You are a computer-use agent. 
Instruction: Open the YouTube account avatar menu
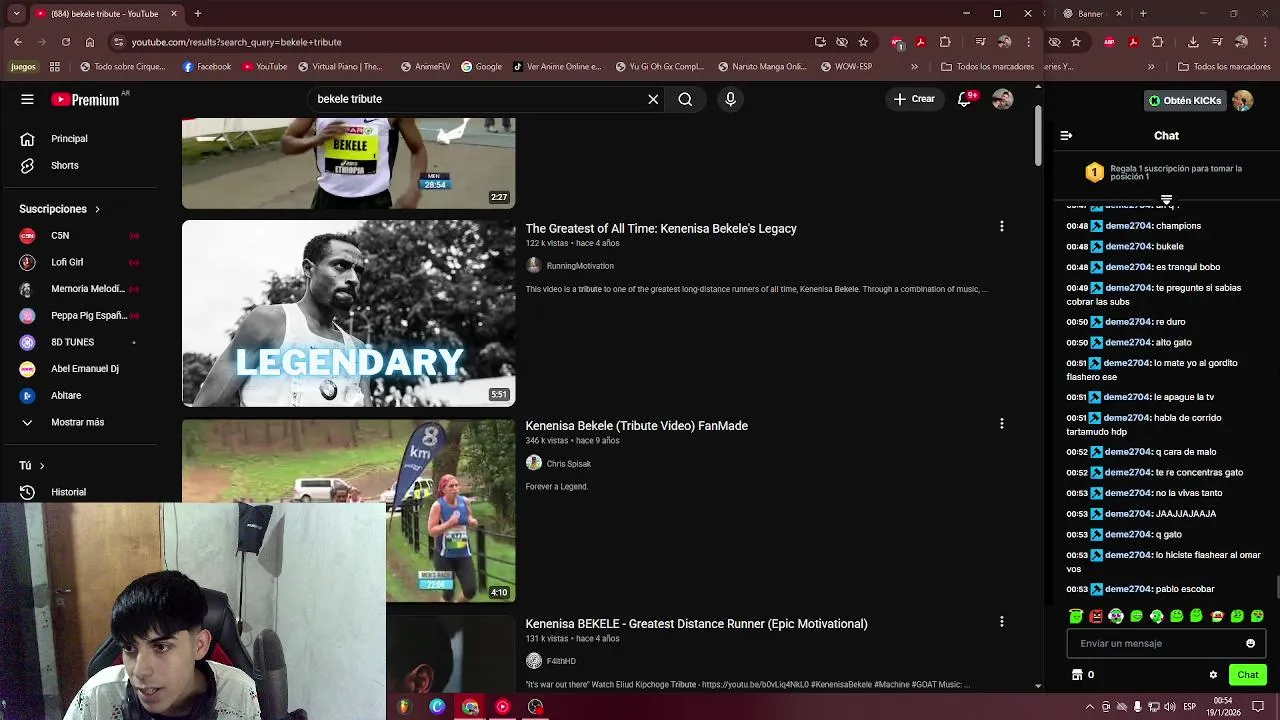pos(1002,99)
